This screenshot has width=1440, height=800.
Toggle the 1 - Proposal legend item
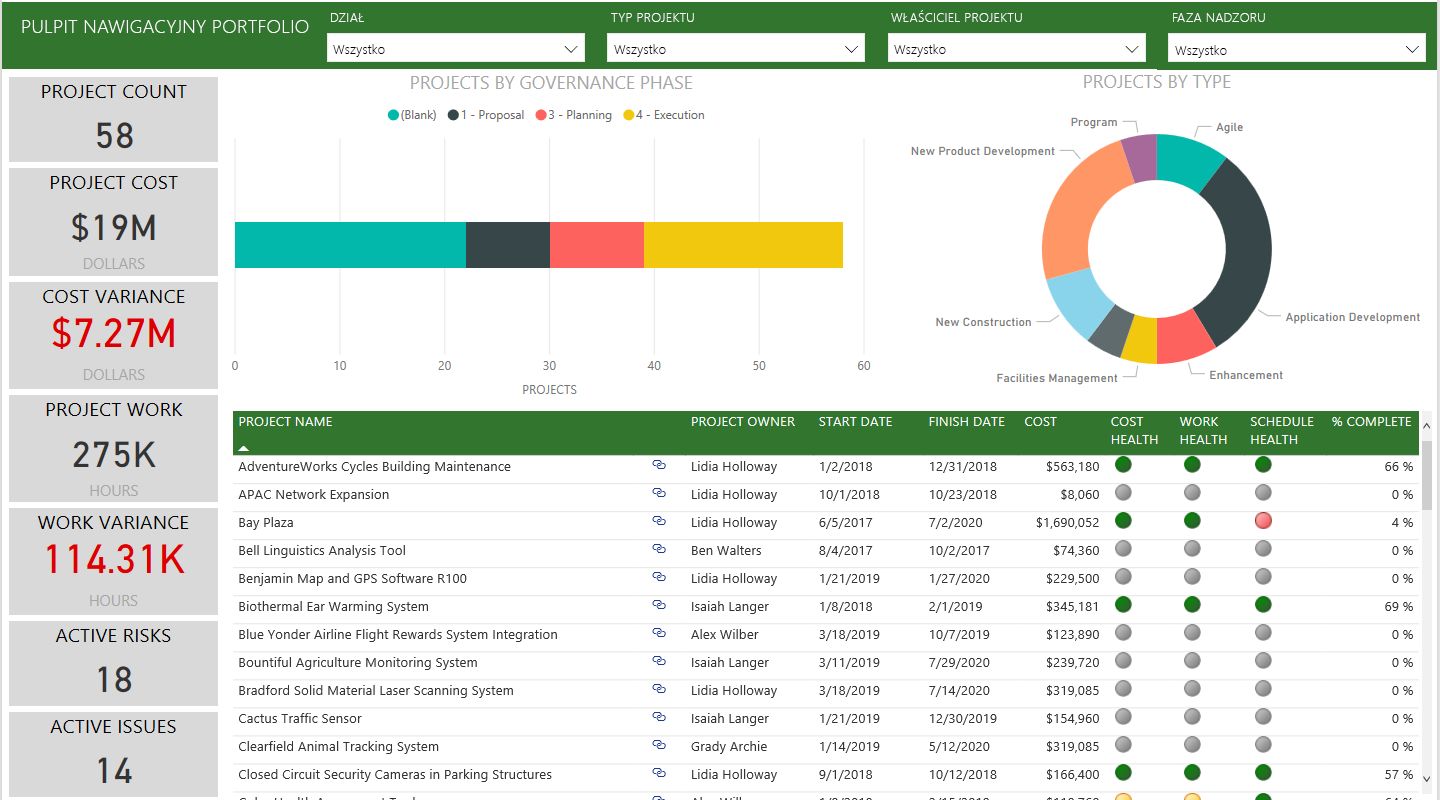point(486,115)
